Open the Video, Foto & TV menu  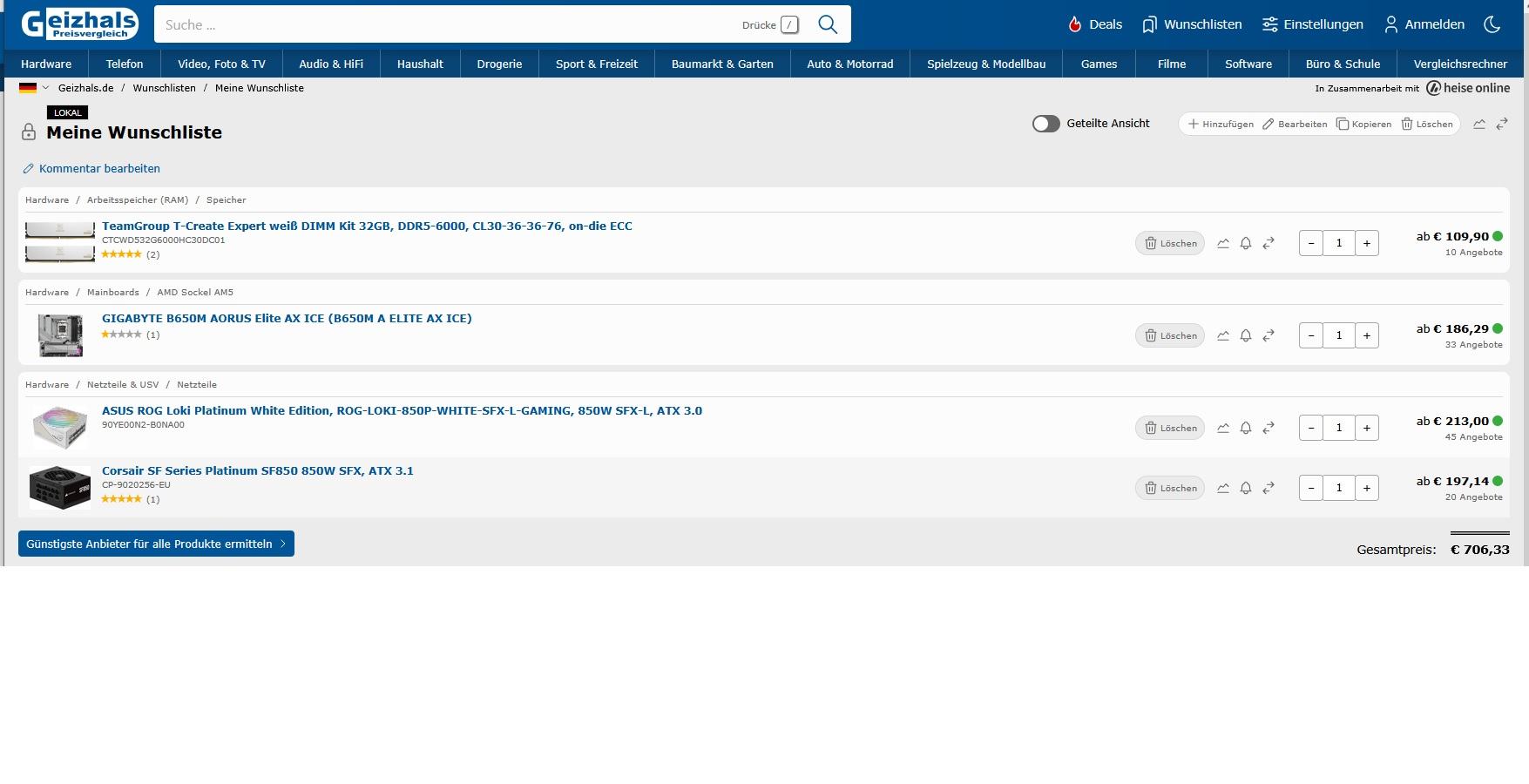click(221, 64)
